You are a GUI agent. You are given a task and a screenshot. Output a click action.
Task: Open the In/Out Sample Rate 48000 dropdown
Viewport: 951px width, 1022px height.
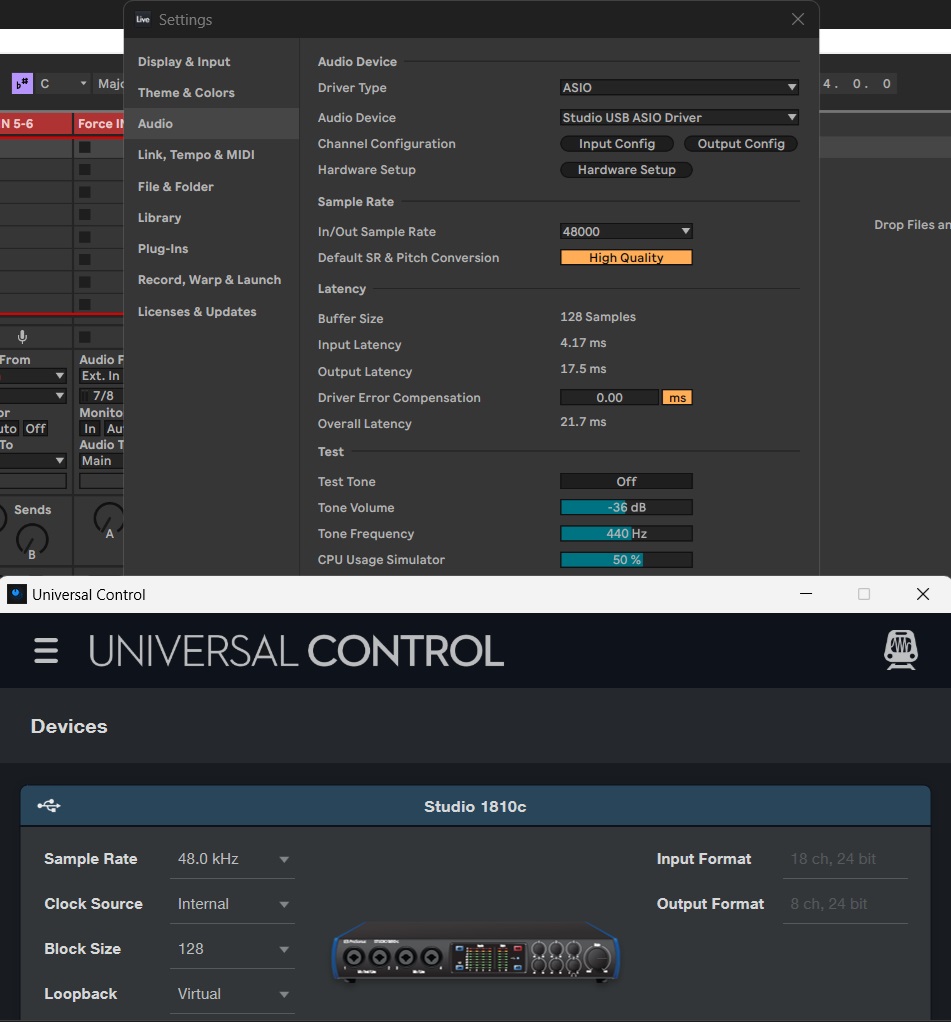coord(626,232)
